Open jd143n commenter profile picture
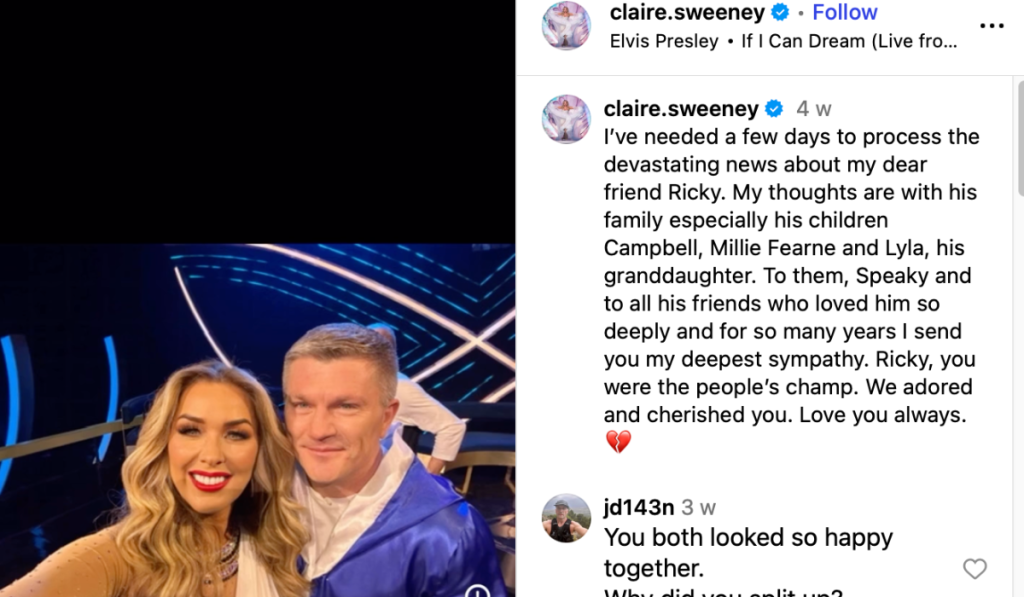 [x=566, y=518]
